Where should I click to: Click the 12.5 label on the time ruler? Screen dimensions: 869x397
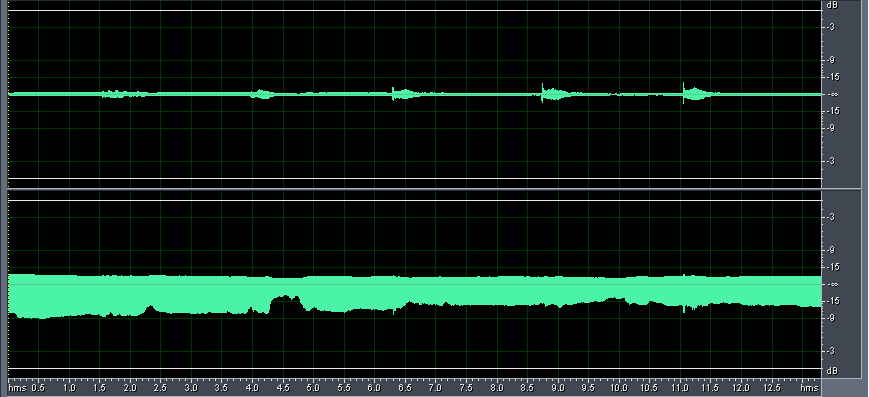771,388
